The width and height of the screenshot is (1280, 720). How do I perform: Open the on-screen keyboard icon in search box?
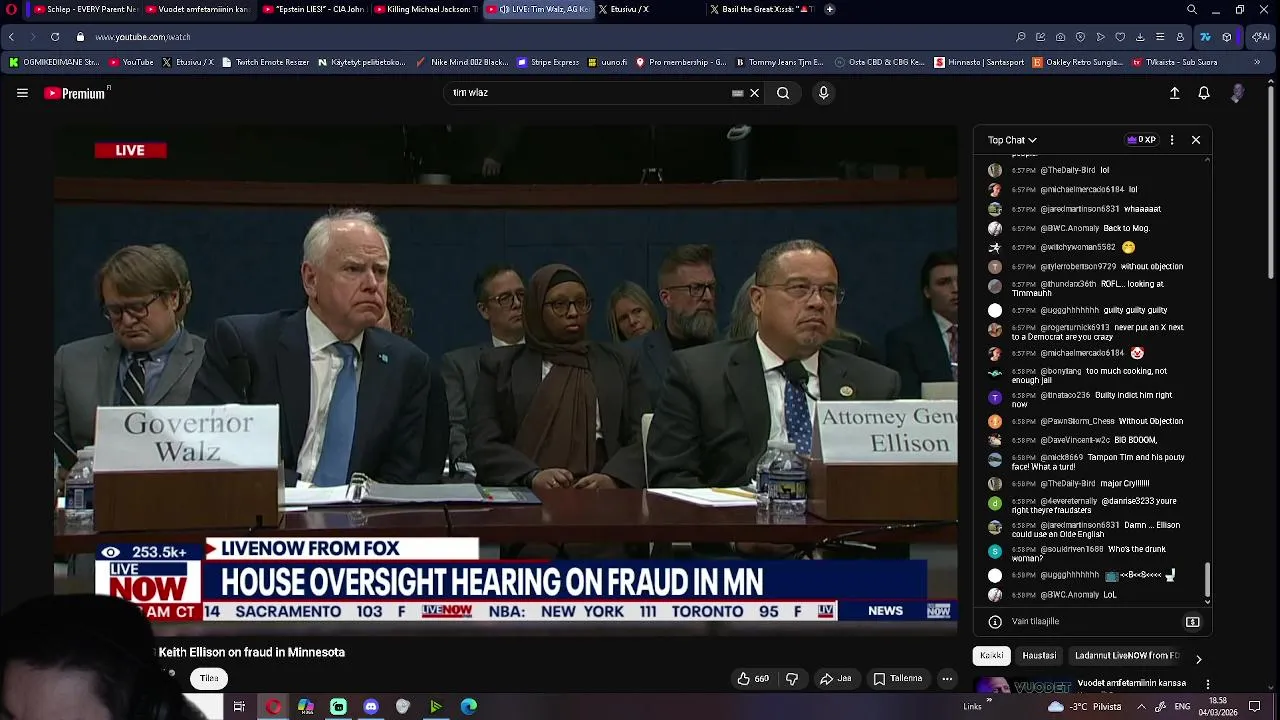[738, 93]
